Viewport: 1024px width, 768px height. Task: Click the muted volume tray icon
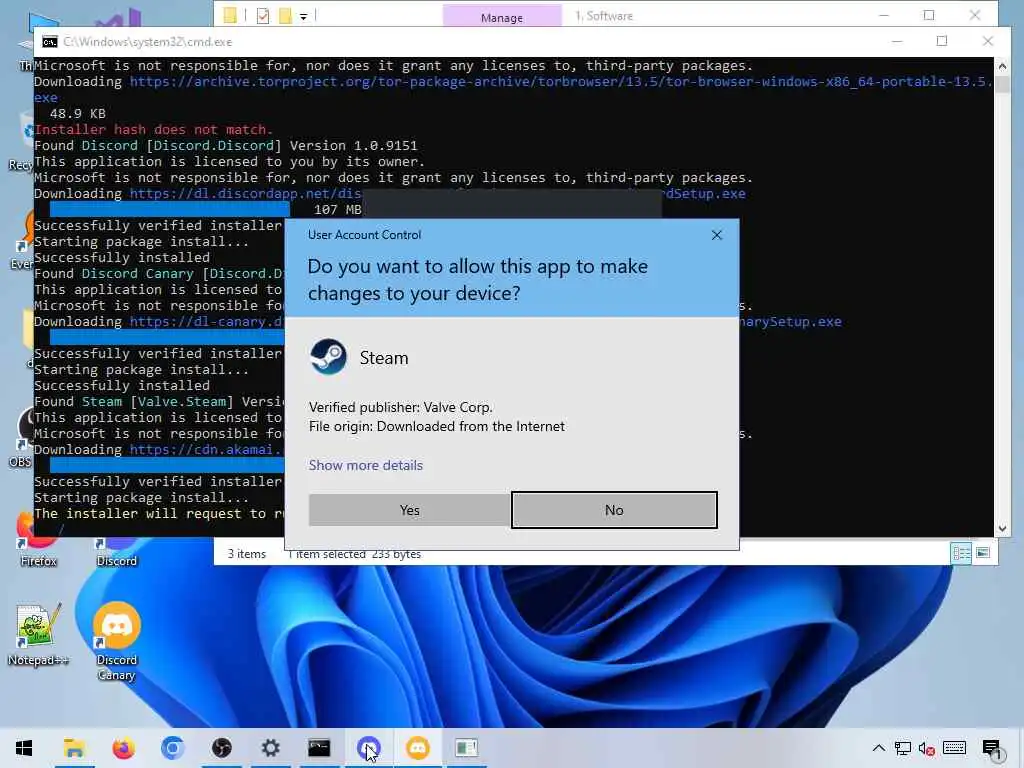click(926, 748)
